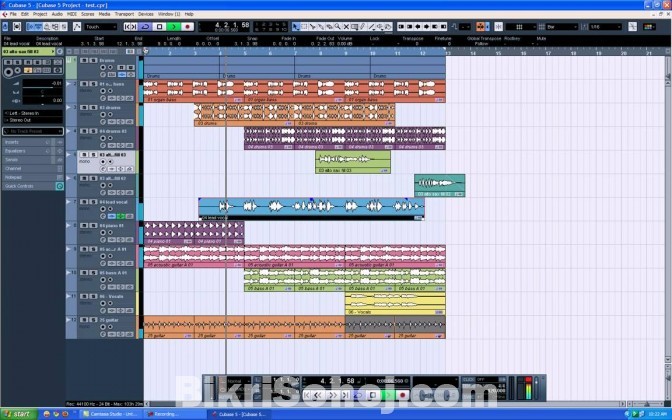The width and height of the screenshot is (672, 420).
Task: Record-enable the 06 - Vocals track
Action: click(103, 303)
